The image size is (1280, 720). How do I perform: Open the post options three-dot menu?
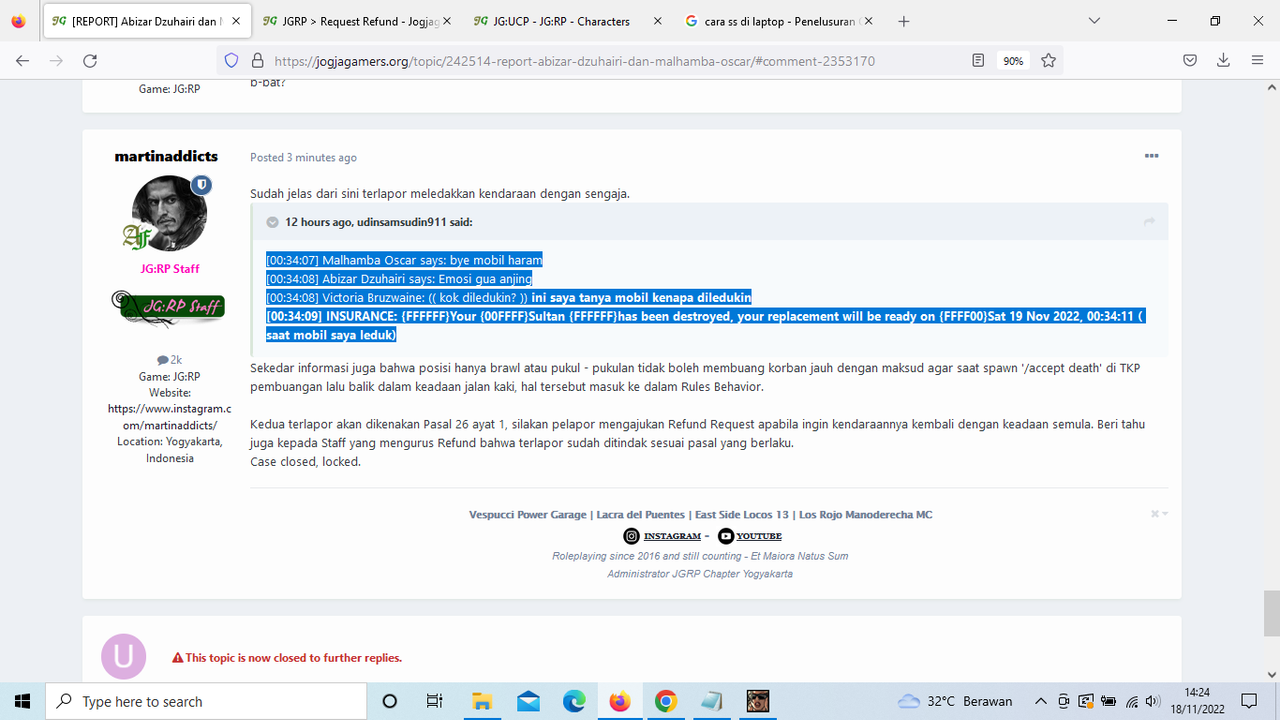point(1151,156)
